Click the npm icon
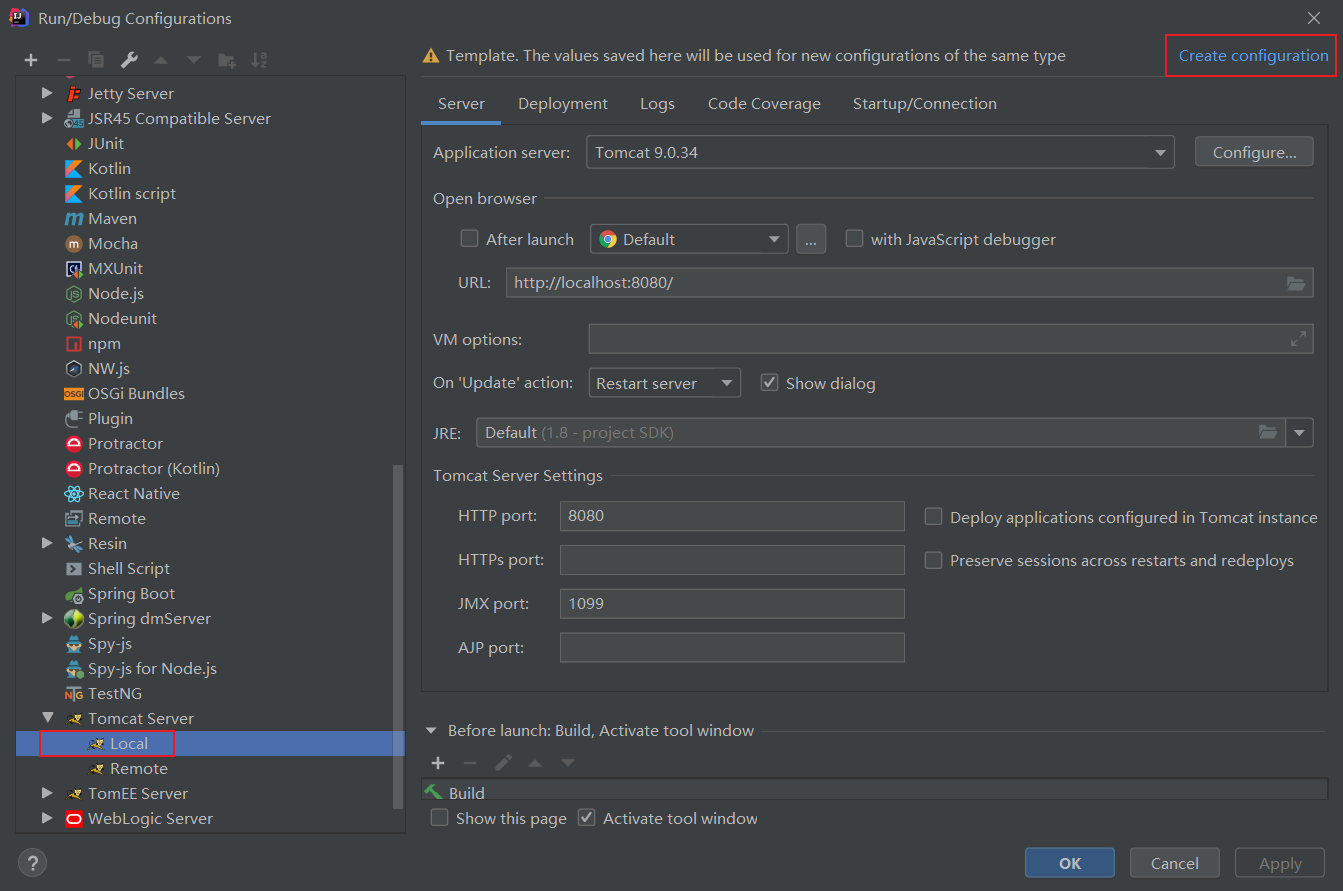This screenshot has height=891, width=1343. [74, 343]
